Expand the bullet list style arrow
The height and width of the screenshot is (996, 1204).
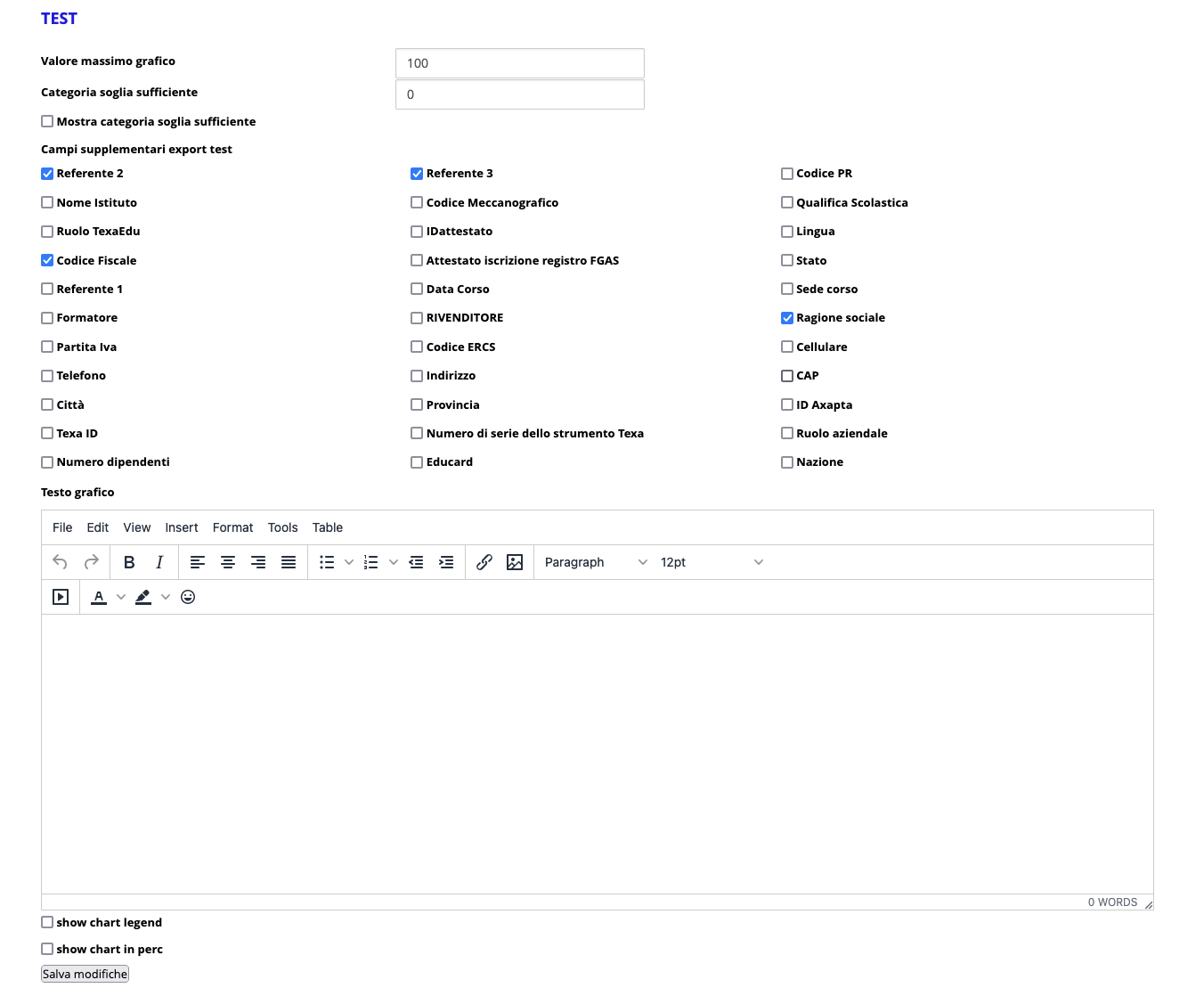click(x=349, y=562)
